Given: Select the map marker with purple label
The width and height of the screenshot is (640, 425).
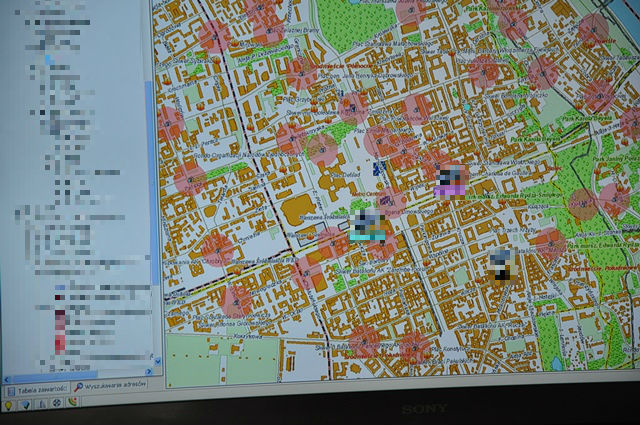Looking at the screenshot, I should [451, 181].
